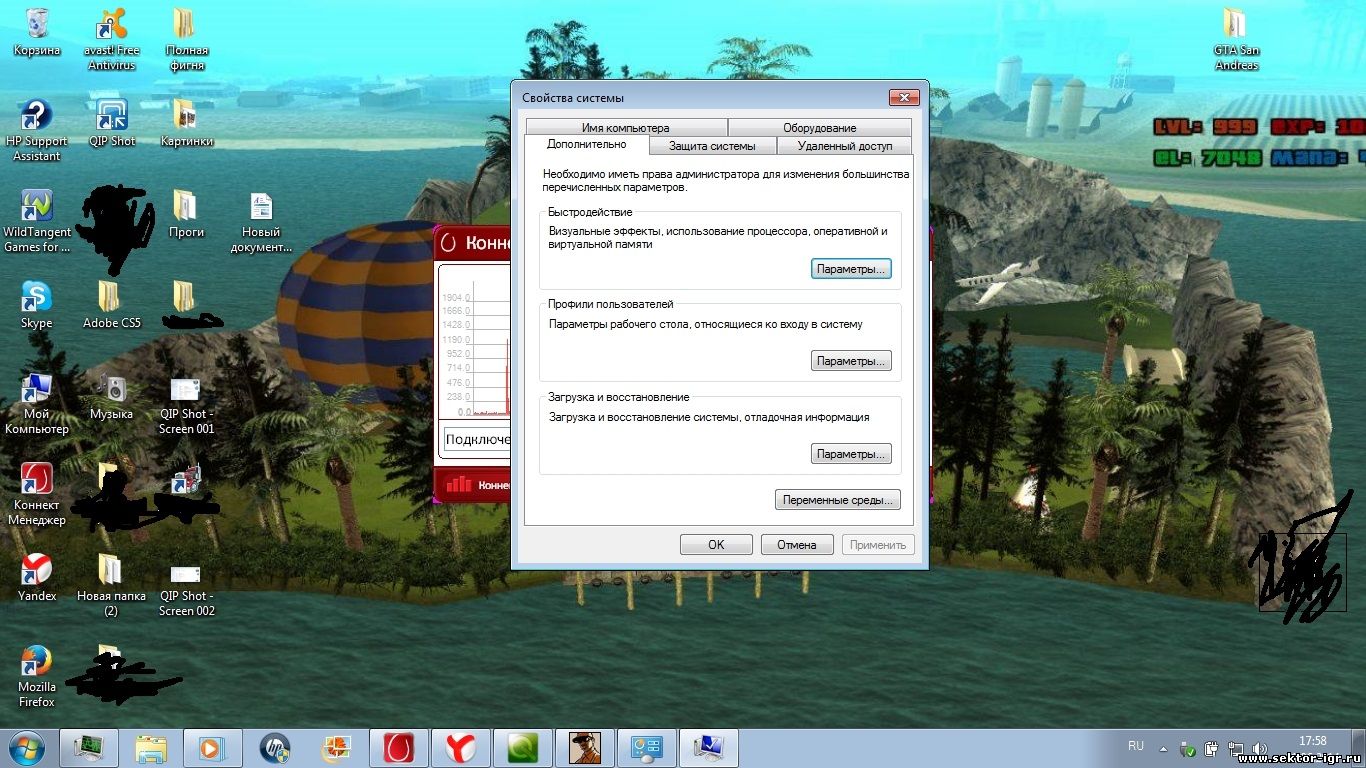
Task: Switch to GTA San Andreas taskbar icon
Action: point(584,748)
